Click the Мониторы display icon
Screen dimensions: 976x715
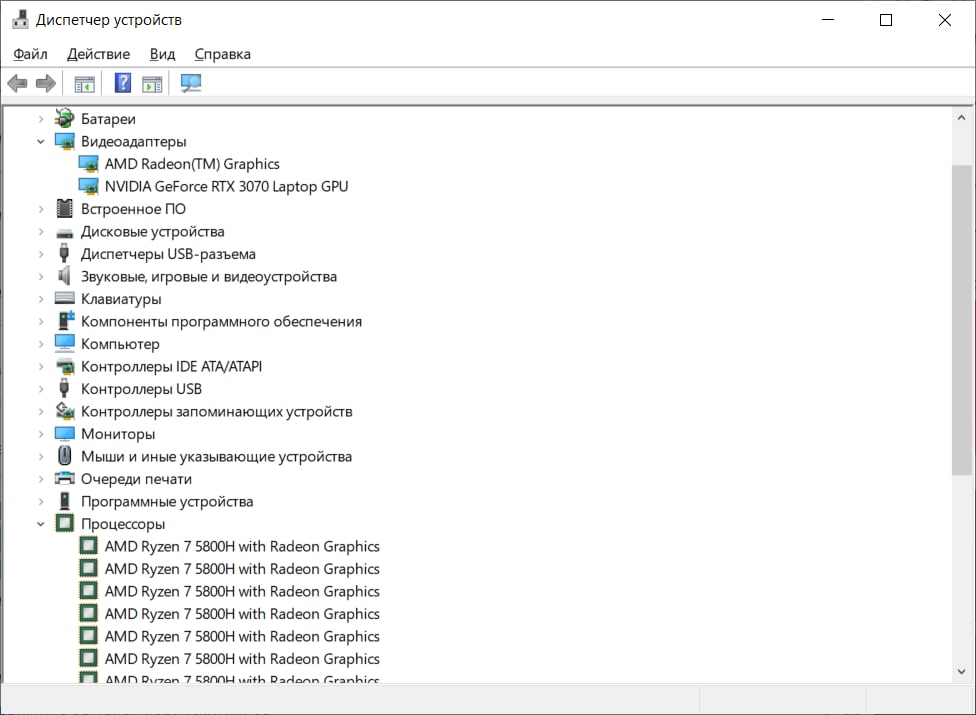point(64,433)
